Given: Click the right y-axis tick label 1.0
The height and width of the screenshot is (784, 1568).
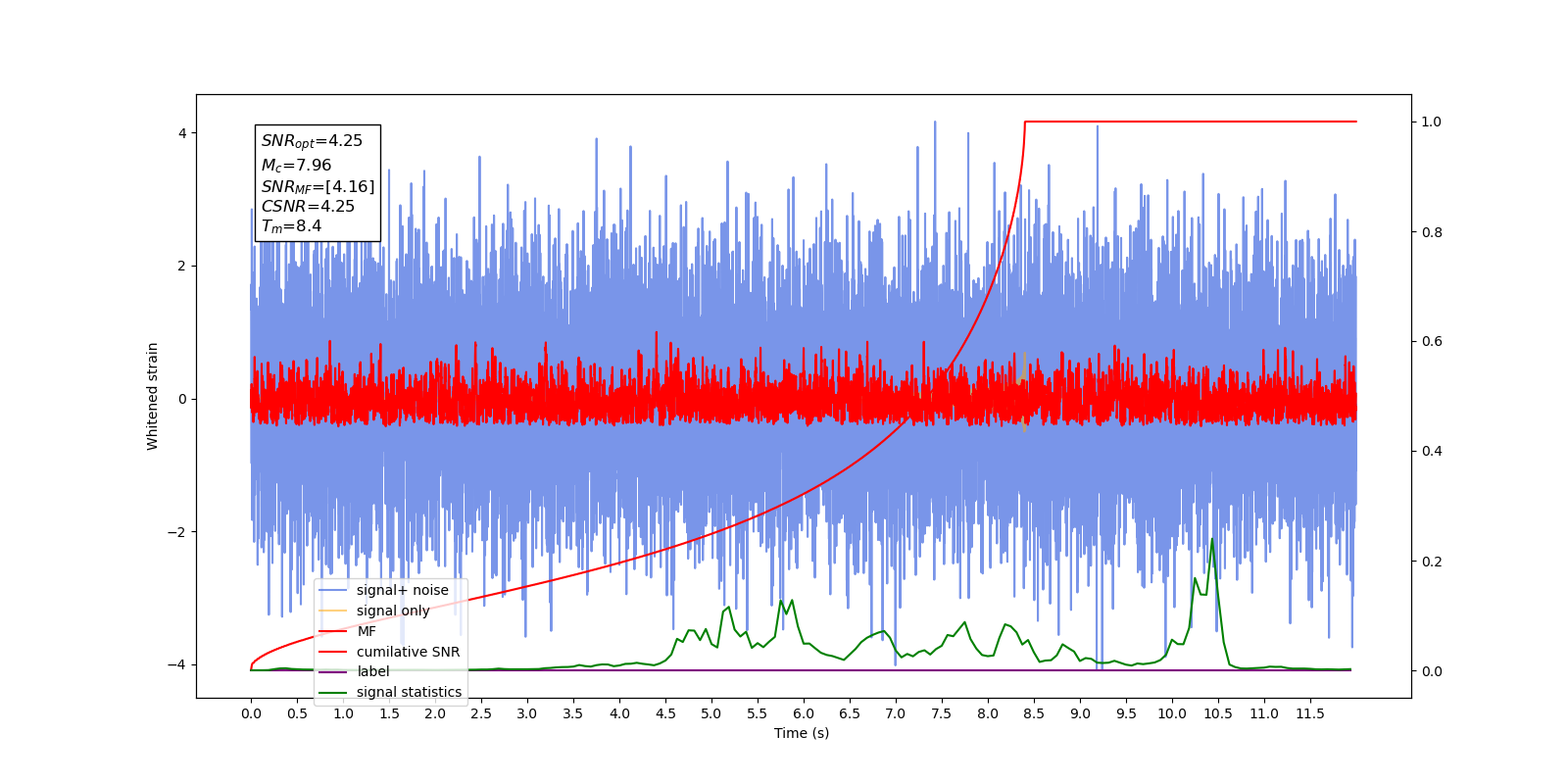Looking at the screenshot, I should pos(1432,122).
